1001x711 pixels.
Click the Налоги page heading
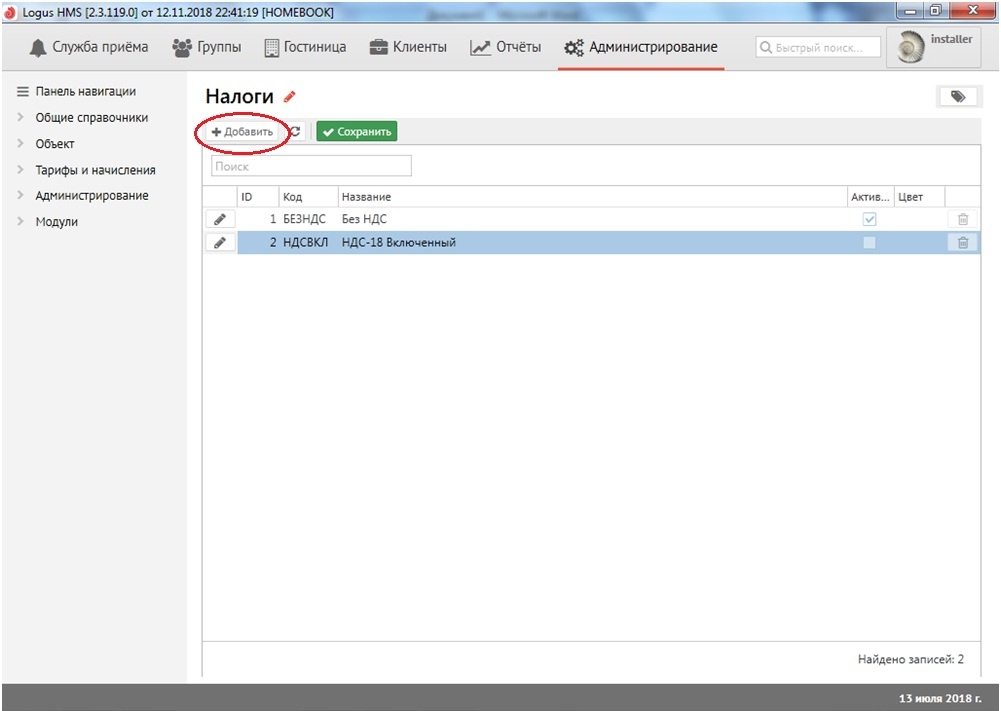tap(239, 96)
